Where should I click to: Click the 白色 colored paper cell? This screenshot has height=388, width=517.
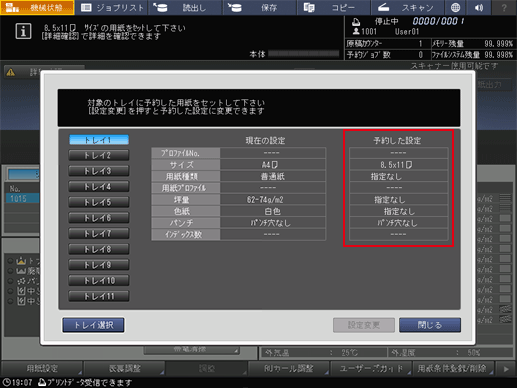[273, 211]
